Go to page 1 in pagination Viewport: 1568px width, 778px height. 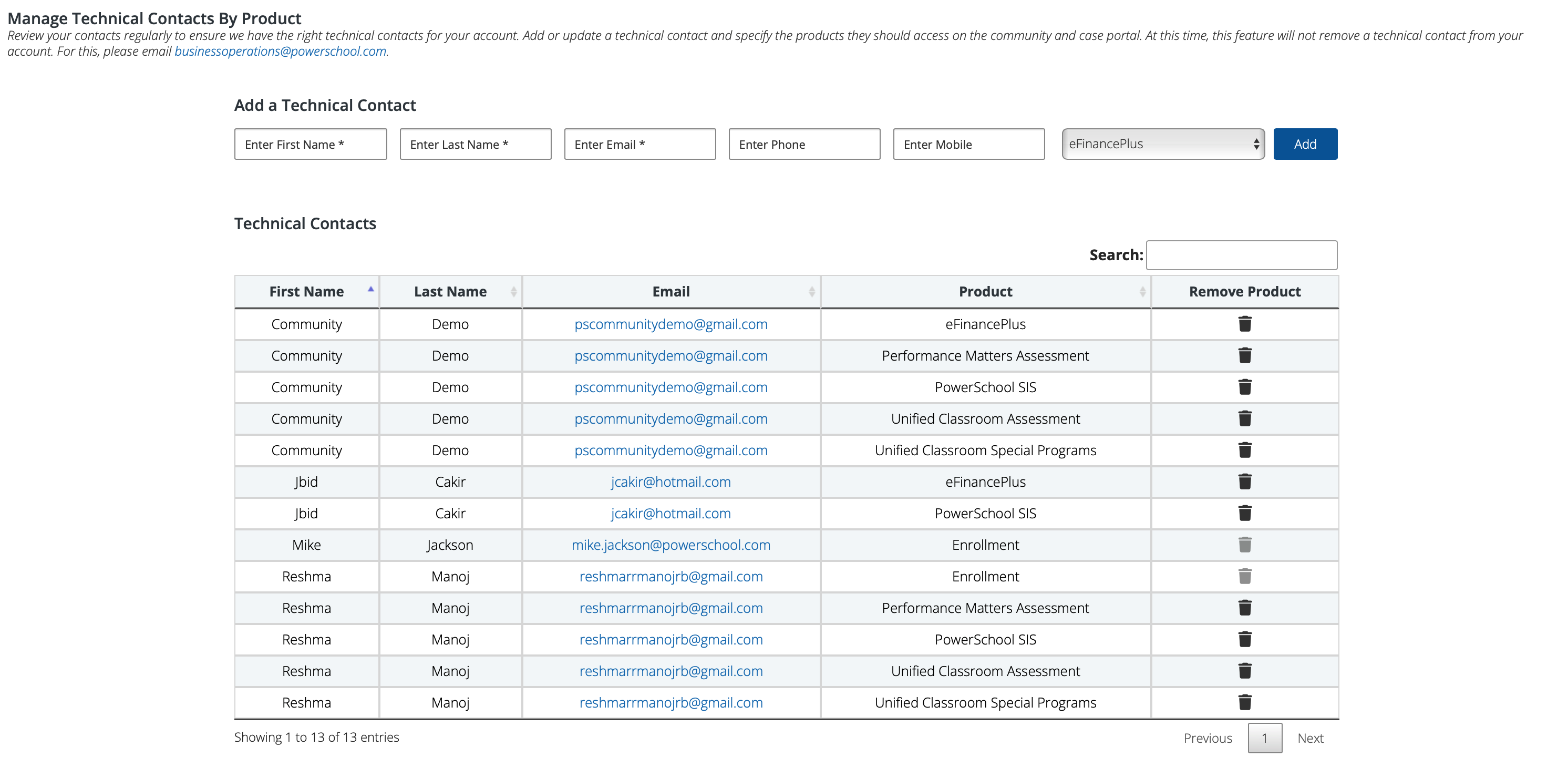pos(1264,738)
